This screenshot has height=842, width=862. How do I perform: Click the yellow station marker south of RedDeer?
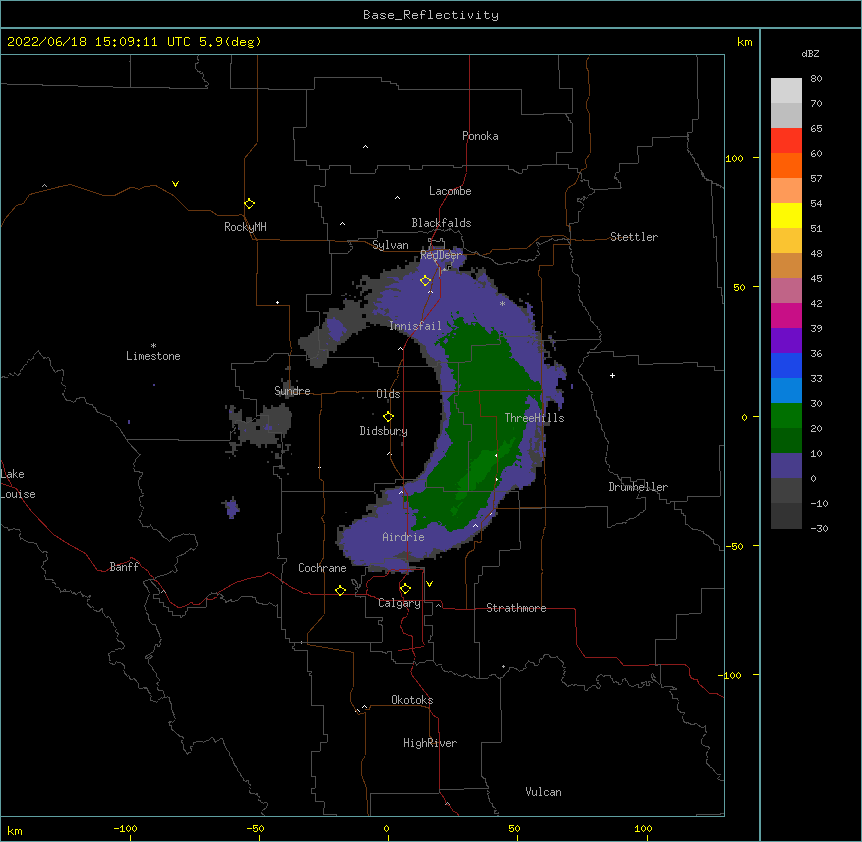coord(425,281)
